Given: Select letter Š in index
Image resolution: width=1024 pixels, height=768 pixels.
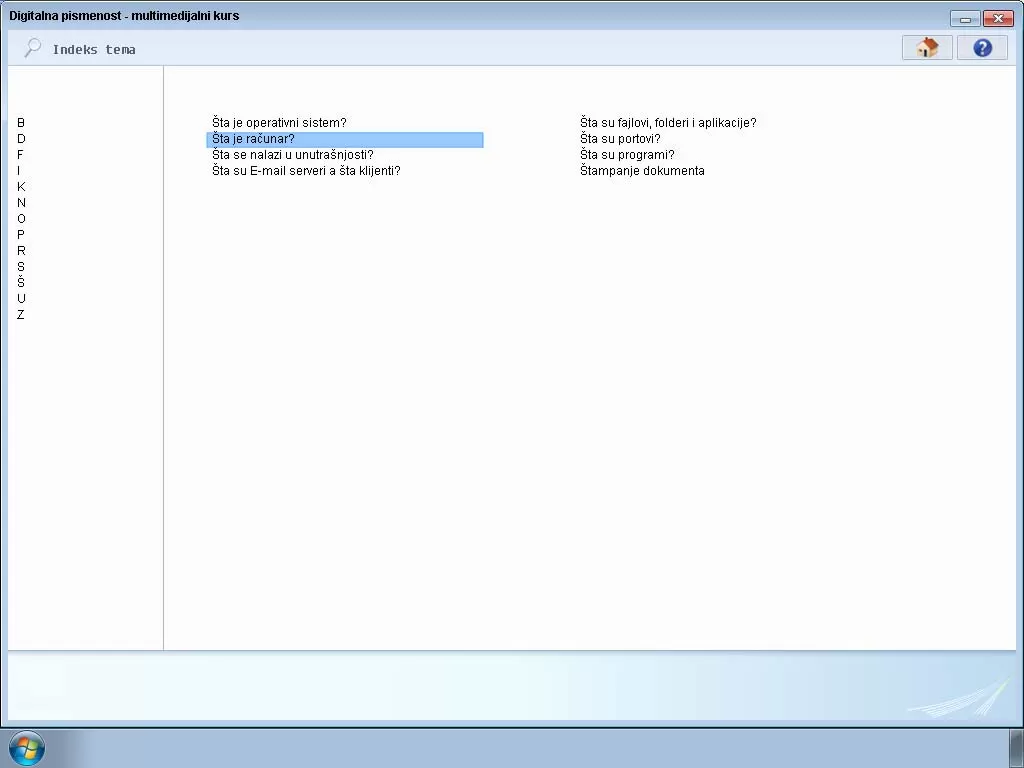Looking at the screenshot, I should (x=21, y=282).
